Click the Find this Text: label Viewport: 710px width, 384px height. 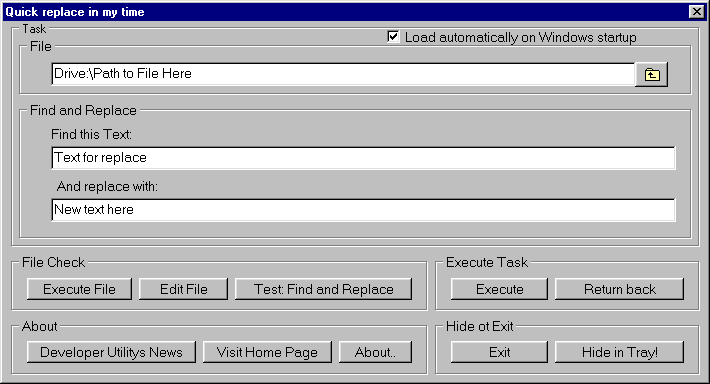point(91,134)
